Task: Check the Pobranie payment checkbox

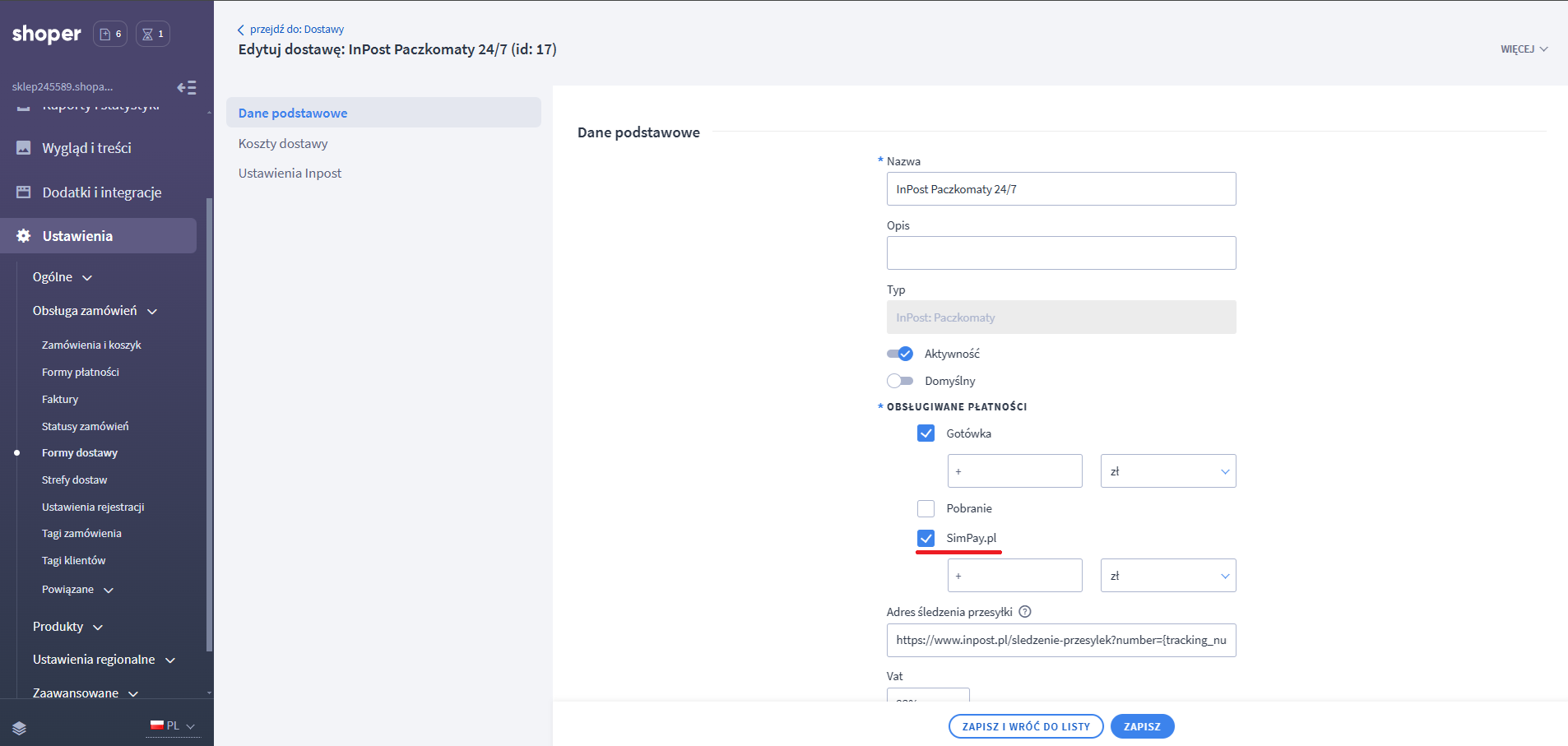Action: point(925,508)
